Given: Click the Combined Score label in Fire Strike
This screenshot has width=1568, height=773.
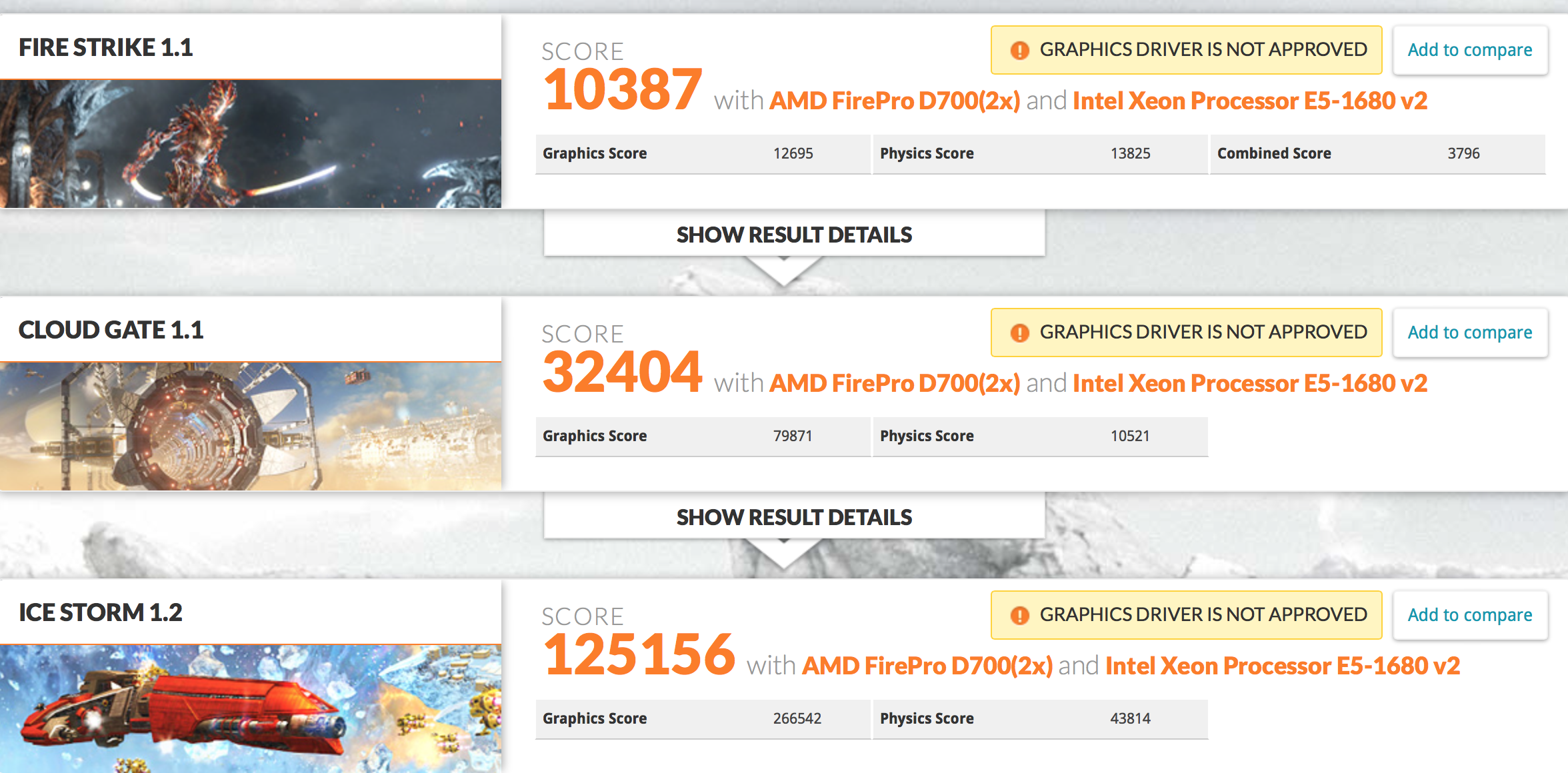Looking at the screenshot, I should (x=1274, y=153).
